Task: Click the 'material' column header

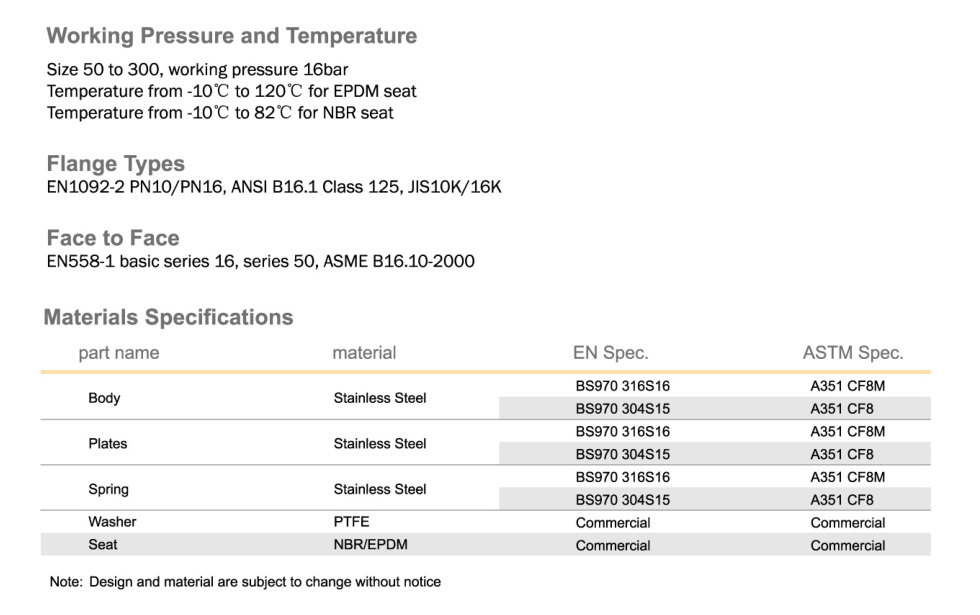Action: point(364,353)
